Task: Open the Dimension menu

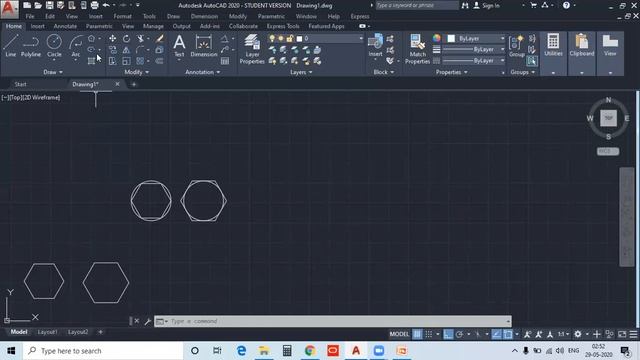Action: coord(204,16)
